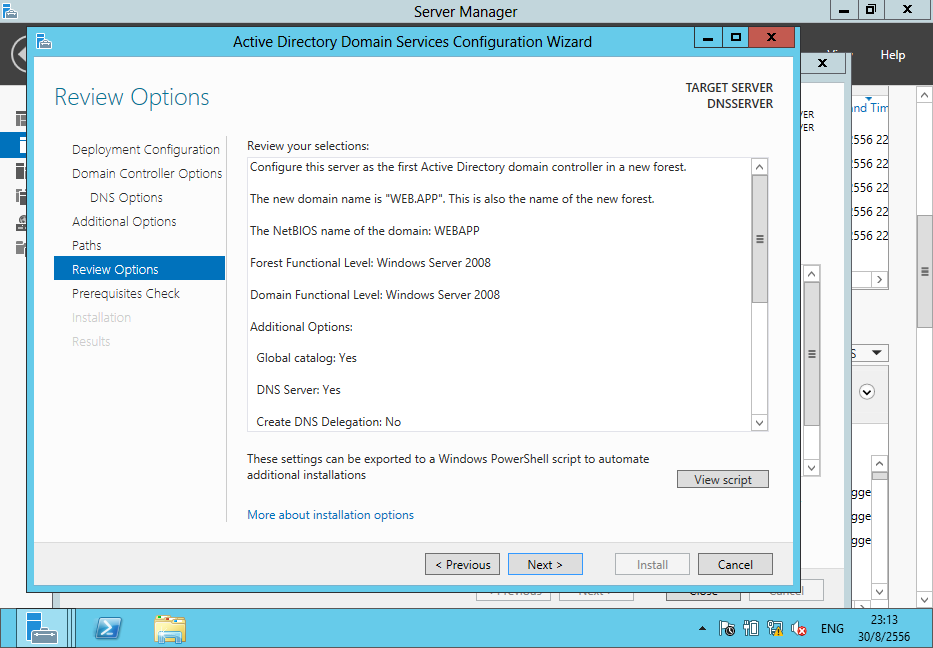Select Dashboard icon in Server Manager sidebar
Image resolution: width=933 pixels, height=648 pixels.
tap(21, 118)
